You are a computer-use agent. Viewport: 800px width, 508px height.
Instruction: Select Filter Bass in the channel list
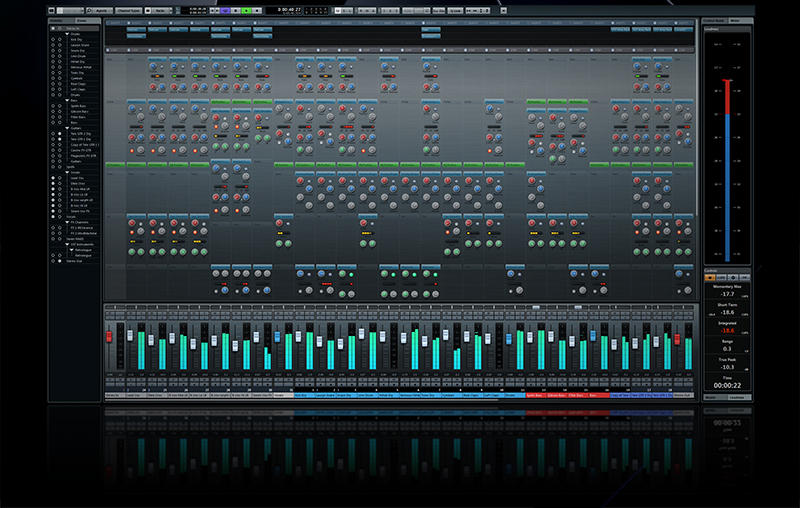[78, 117]
